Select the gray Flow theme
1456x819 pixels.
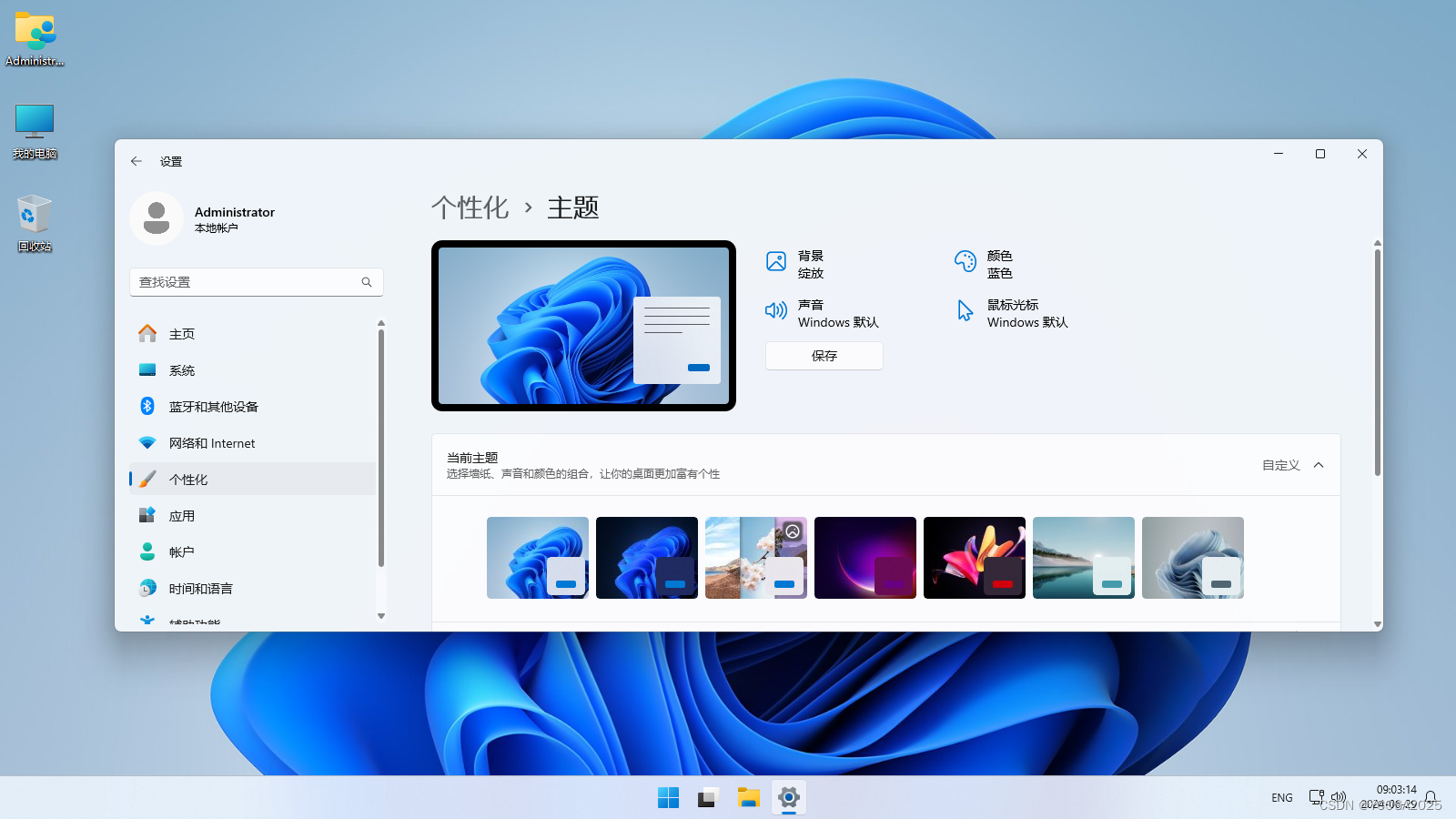pos(1193,558)
